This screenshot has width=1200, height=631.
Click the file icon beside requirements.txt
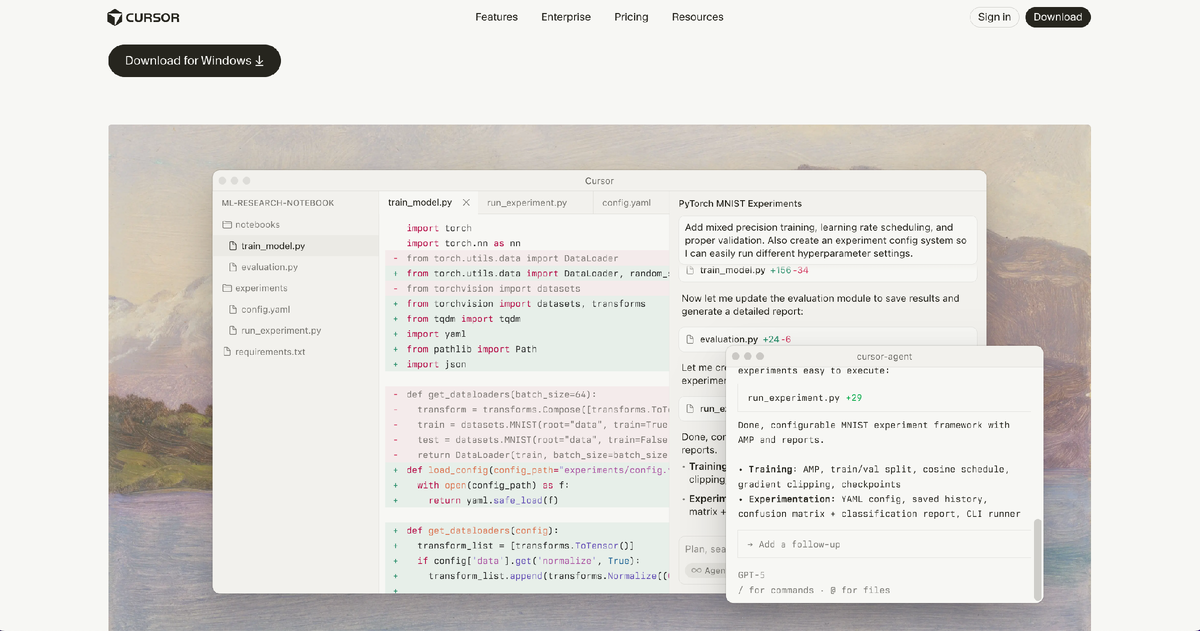(227, 352)
